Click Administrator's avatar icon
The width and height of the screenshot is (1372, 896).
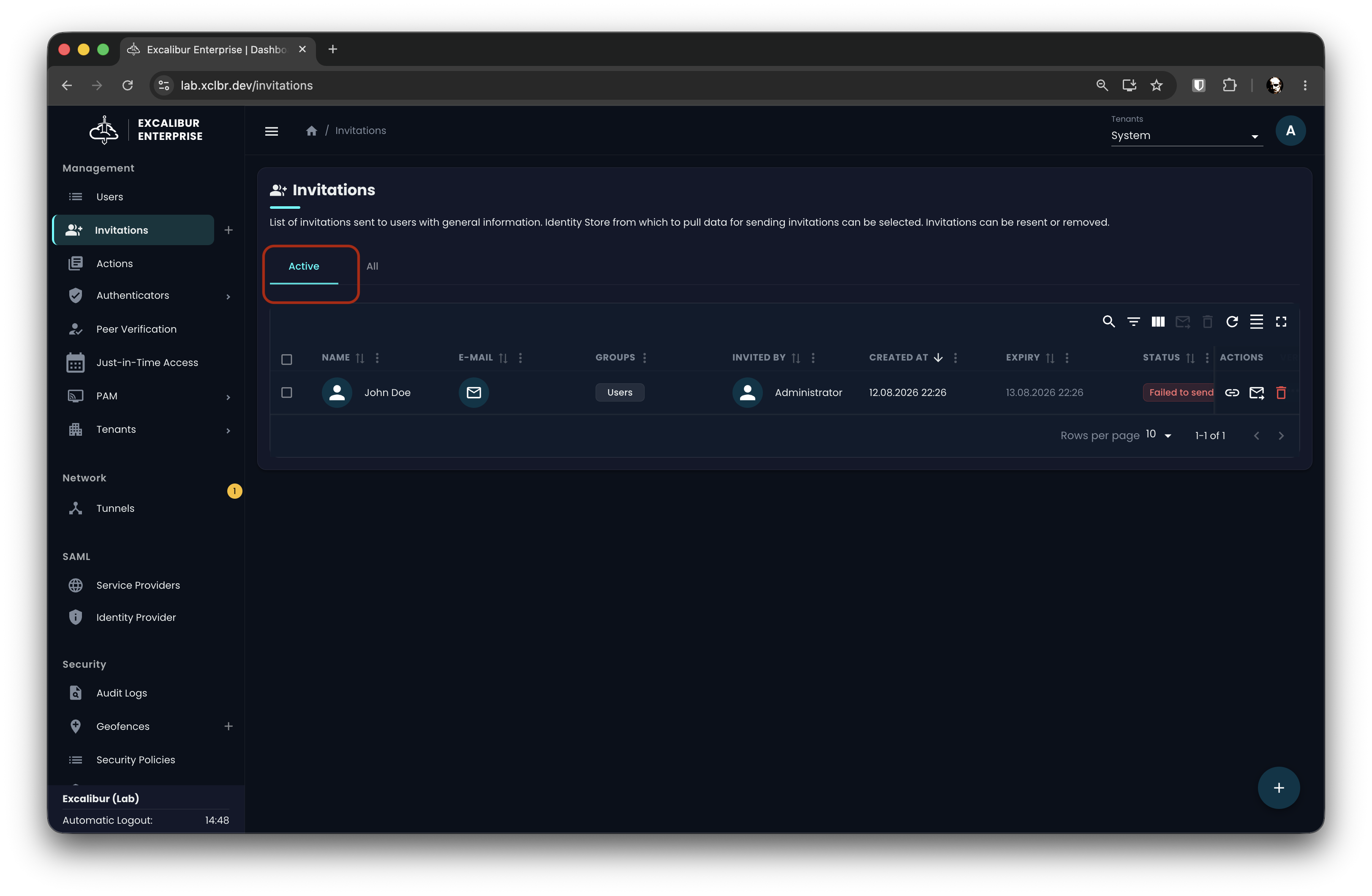(x=748, y=392)
